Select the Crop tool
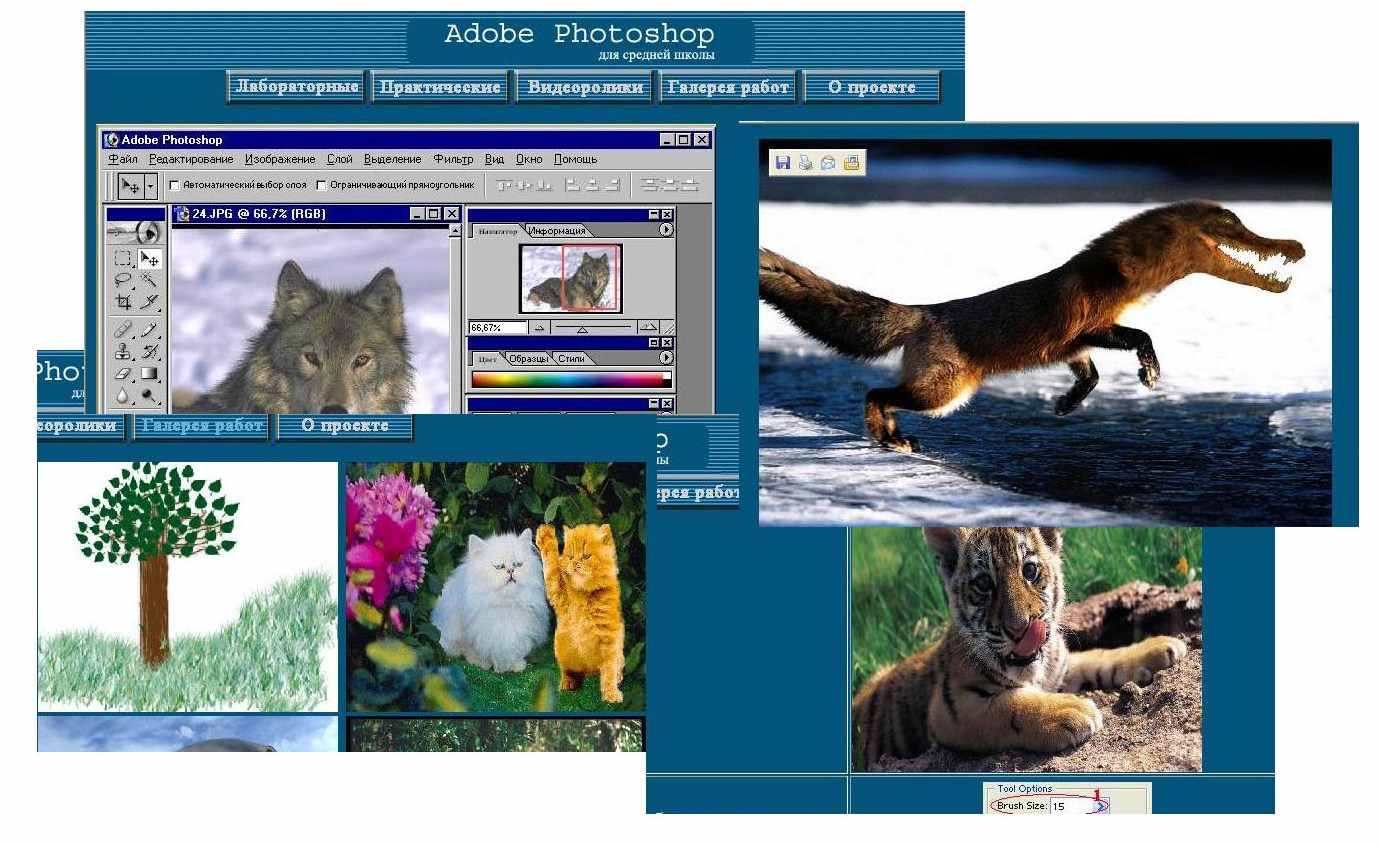Viewport: 1380px width, 845px height. pos(123,301)
